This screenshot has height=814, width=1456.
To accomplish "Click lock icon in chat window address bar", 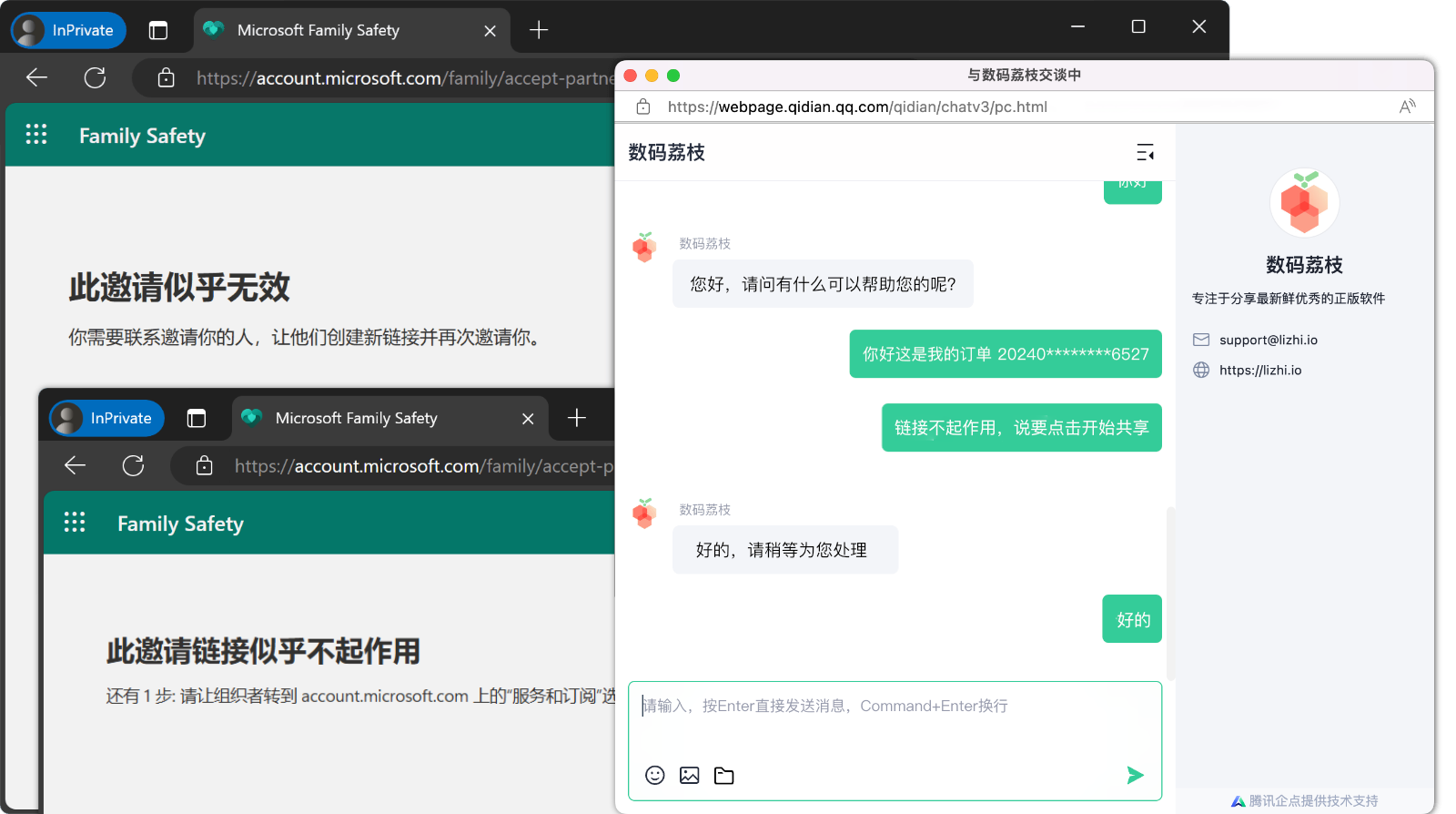I will tap(643, 107).
